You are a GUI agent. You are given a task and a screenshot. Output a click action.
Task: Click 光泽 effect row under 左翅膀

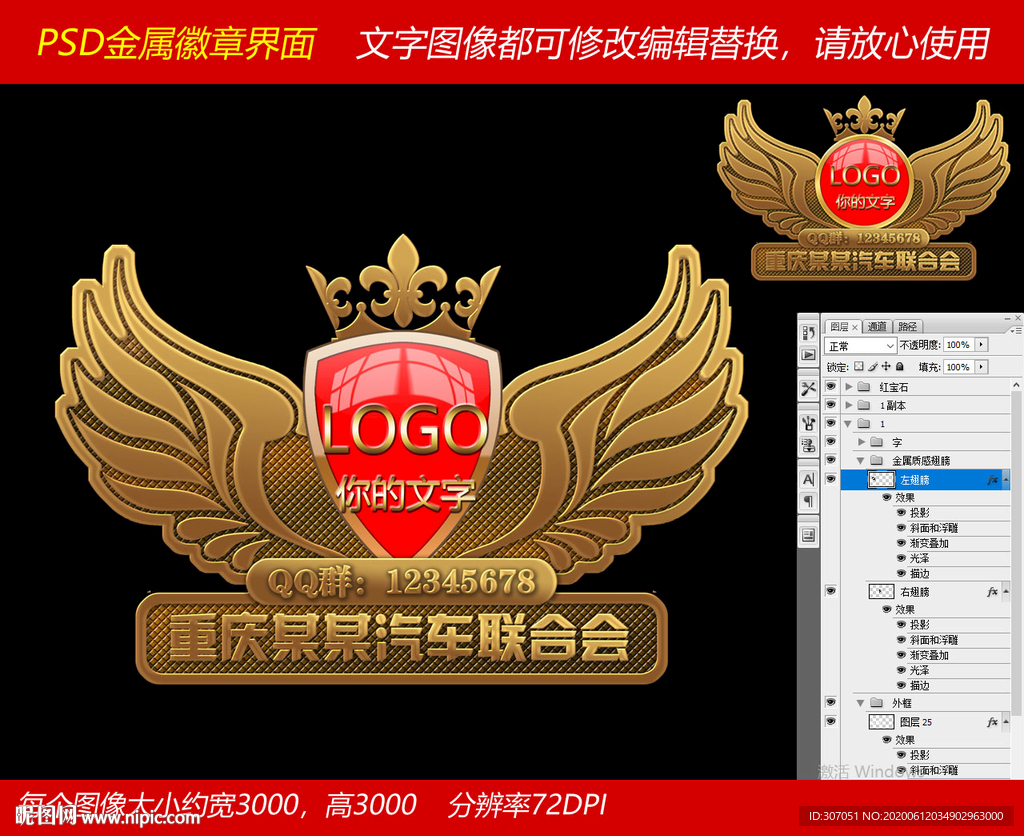(952, 558)
